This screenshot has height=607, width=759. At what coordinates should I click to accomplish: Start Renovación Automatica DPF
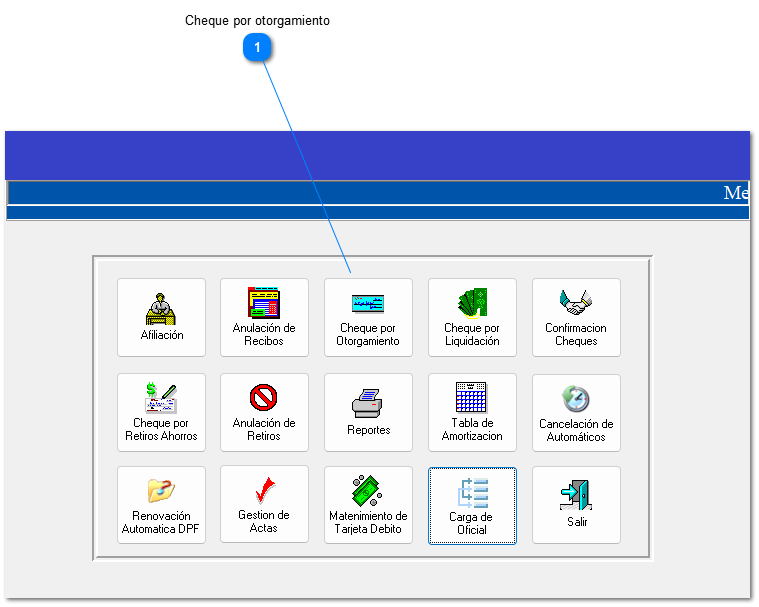pos(161,505)
